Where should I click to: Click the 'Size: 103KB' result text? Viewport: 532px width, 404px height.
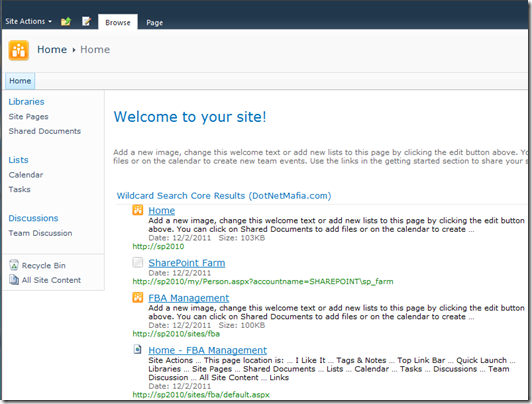(x=242, y=238)
